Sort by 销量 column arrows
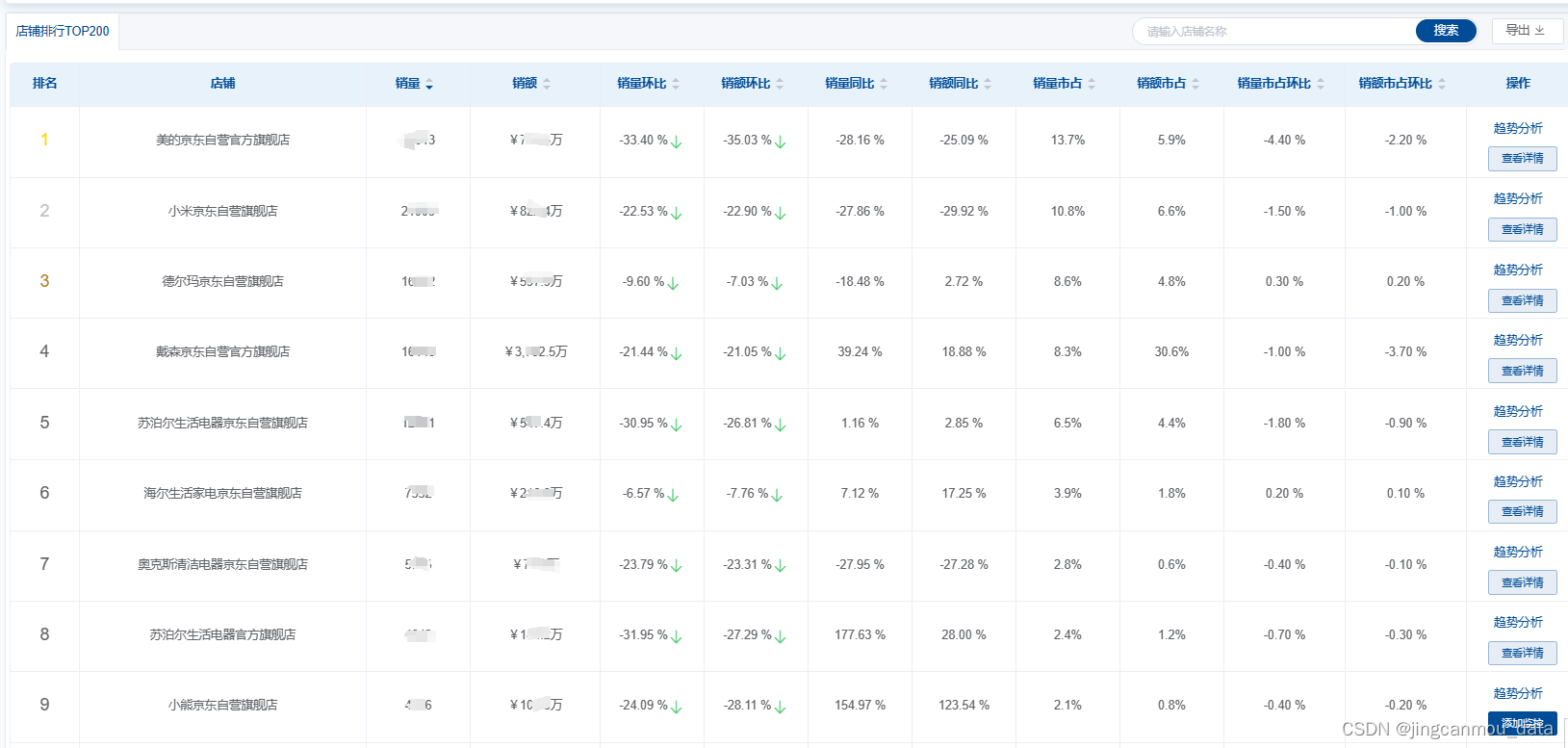 (429, 84)
